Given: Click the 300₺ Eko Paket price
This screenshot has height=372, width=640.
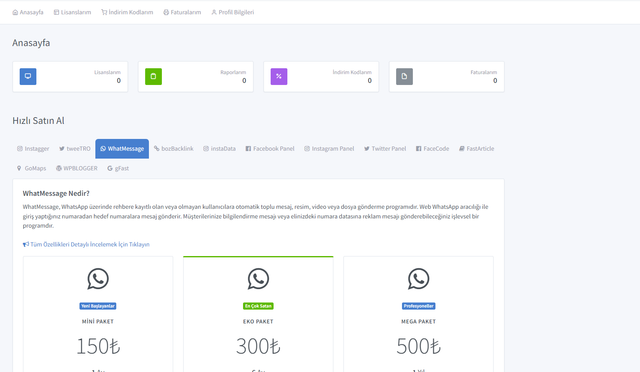Looking at the screenshot, I should [258, 346].
